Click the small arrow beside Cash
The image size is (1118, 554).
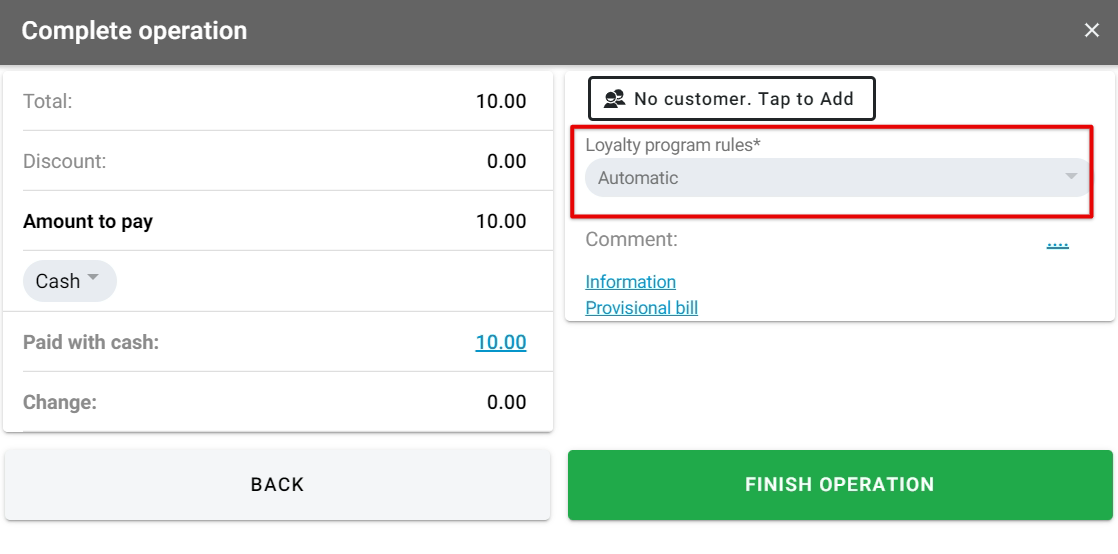(x=93, y=278)
